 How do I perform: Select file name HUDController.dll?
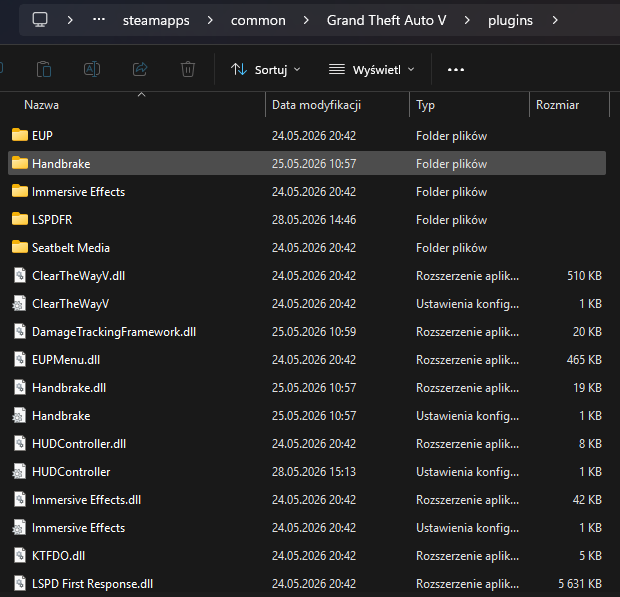(x=79, y=444)
